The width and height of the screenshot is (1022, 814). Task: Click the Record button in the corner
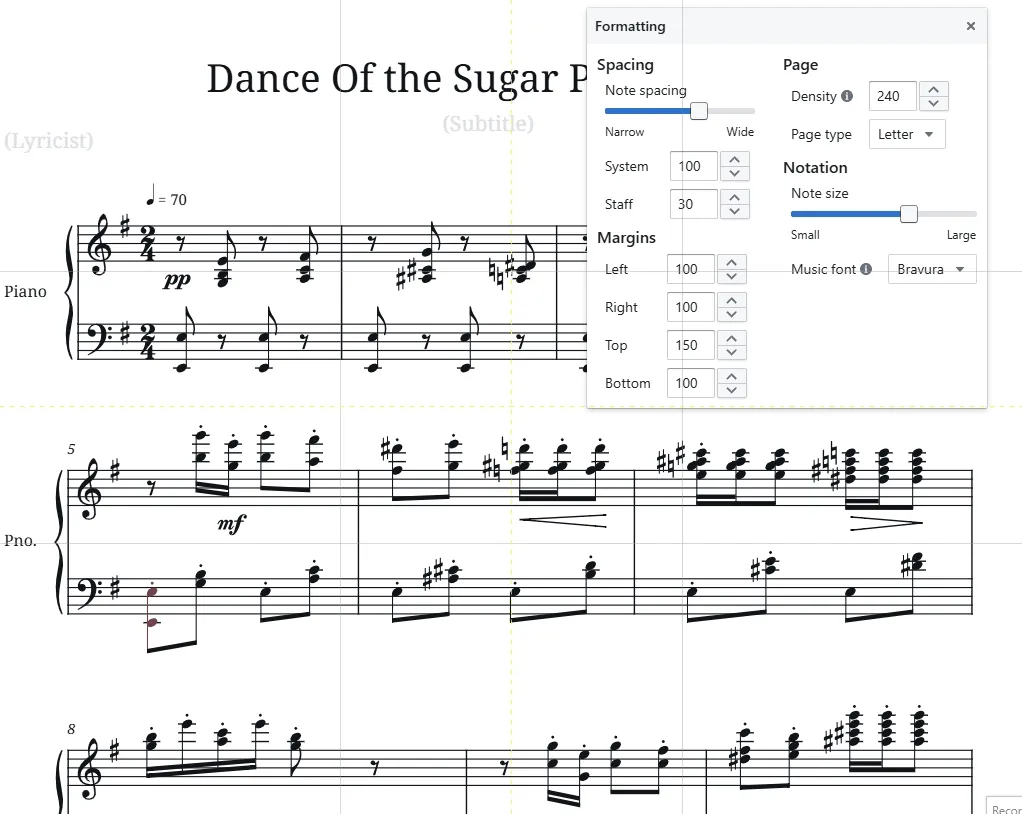(1006, 807)
